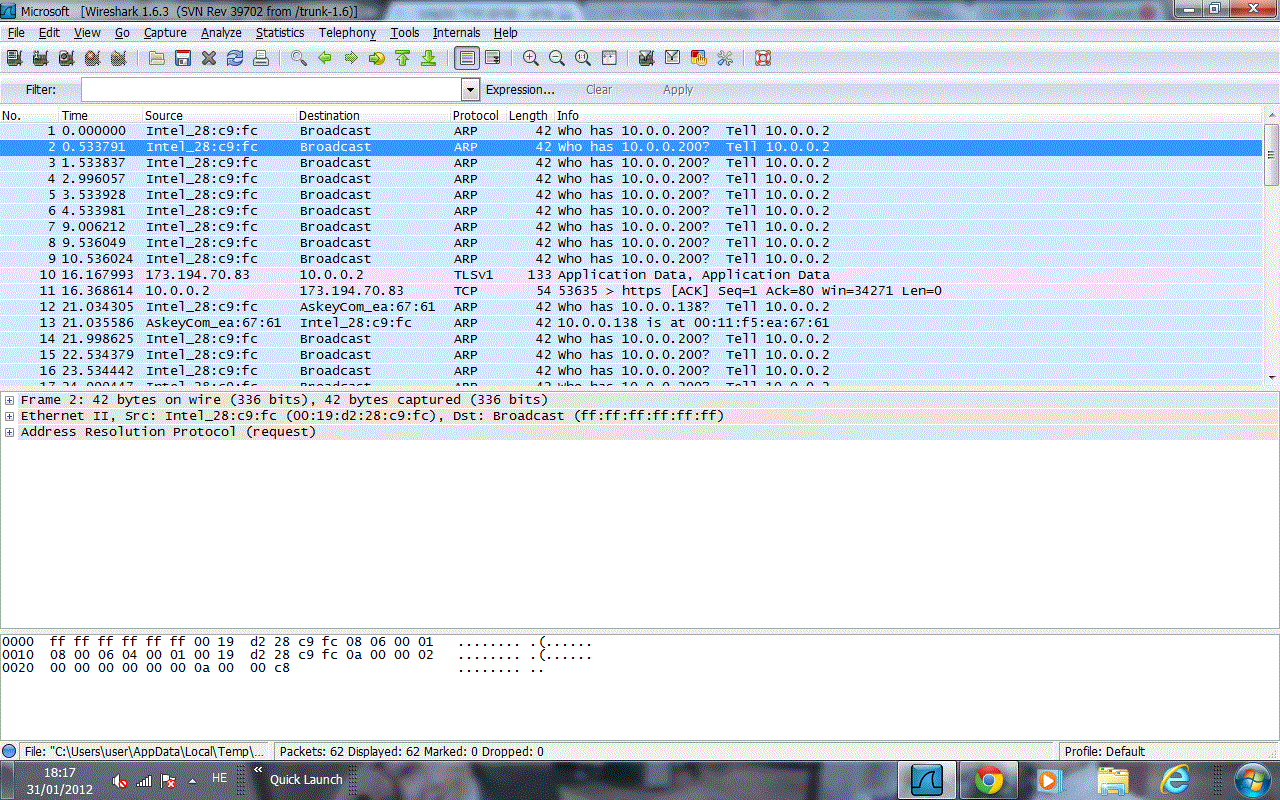Image resolution: width=1280 pixels, height=800 pixels.
Task: Toggle auto scroll in live capture
Action: pyautogui.click(x=493, y=58)
